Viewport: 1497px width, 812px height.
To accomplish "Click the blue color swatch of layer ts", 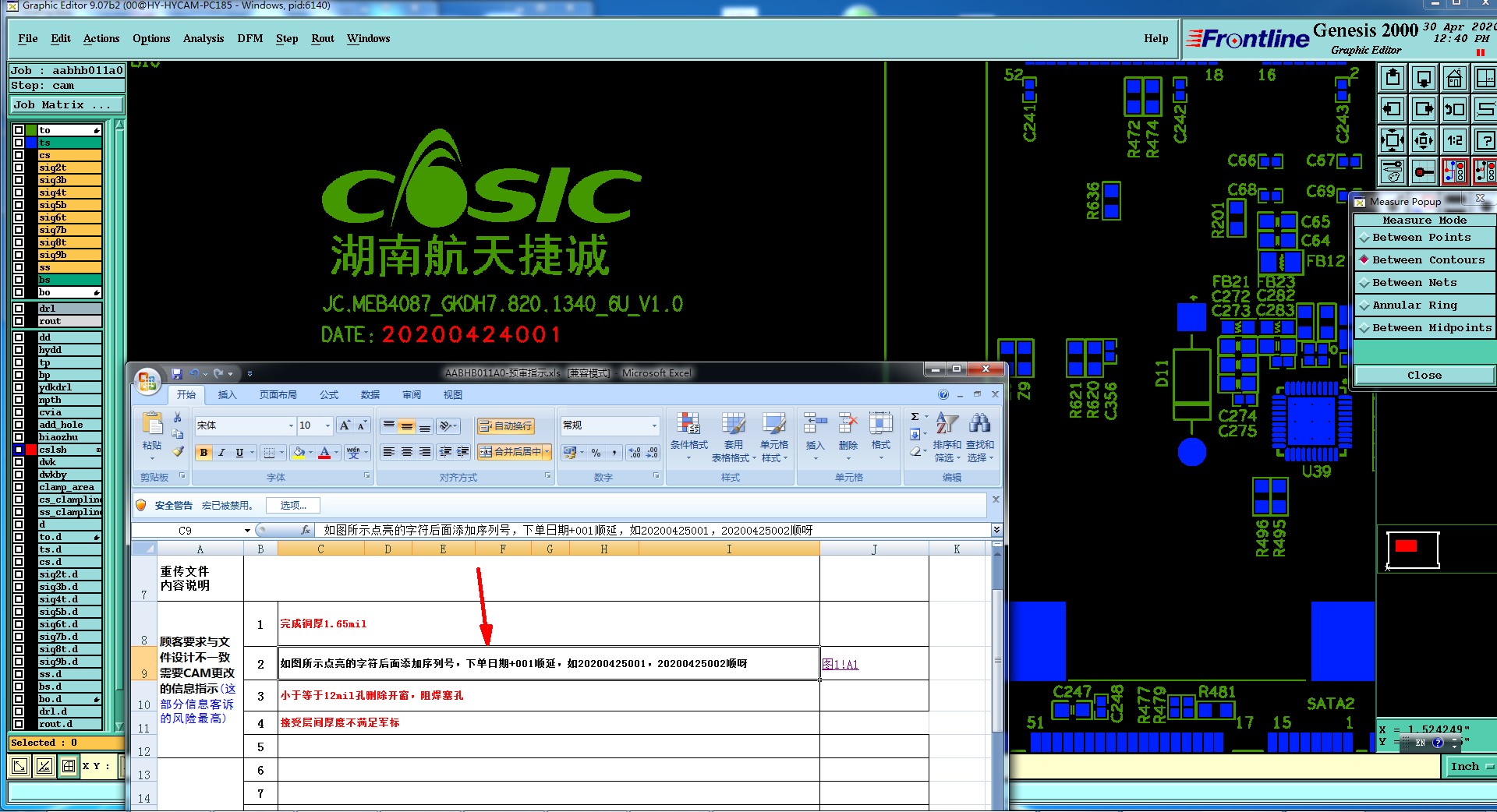I will point(31,143).
